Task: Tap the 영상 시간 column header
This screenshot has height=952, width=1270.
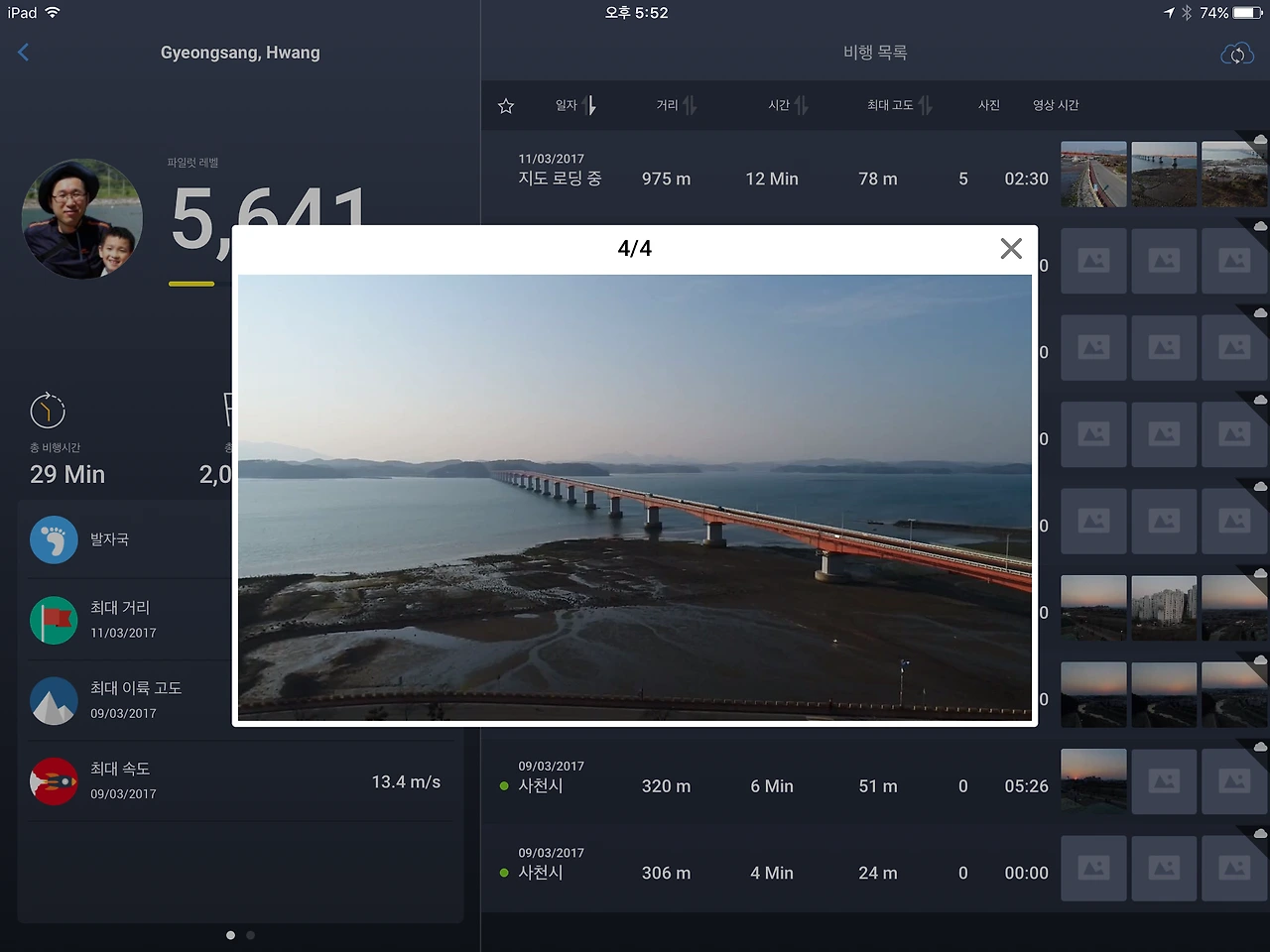Action: [x=1056, y=105]
